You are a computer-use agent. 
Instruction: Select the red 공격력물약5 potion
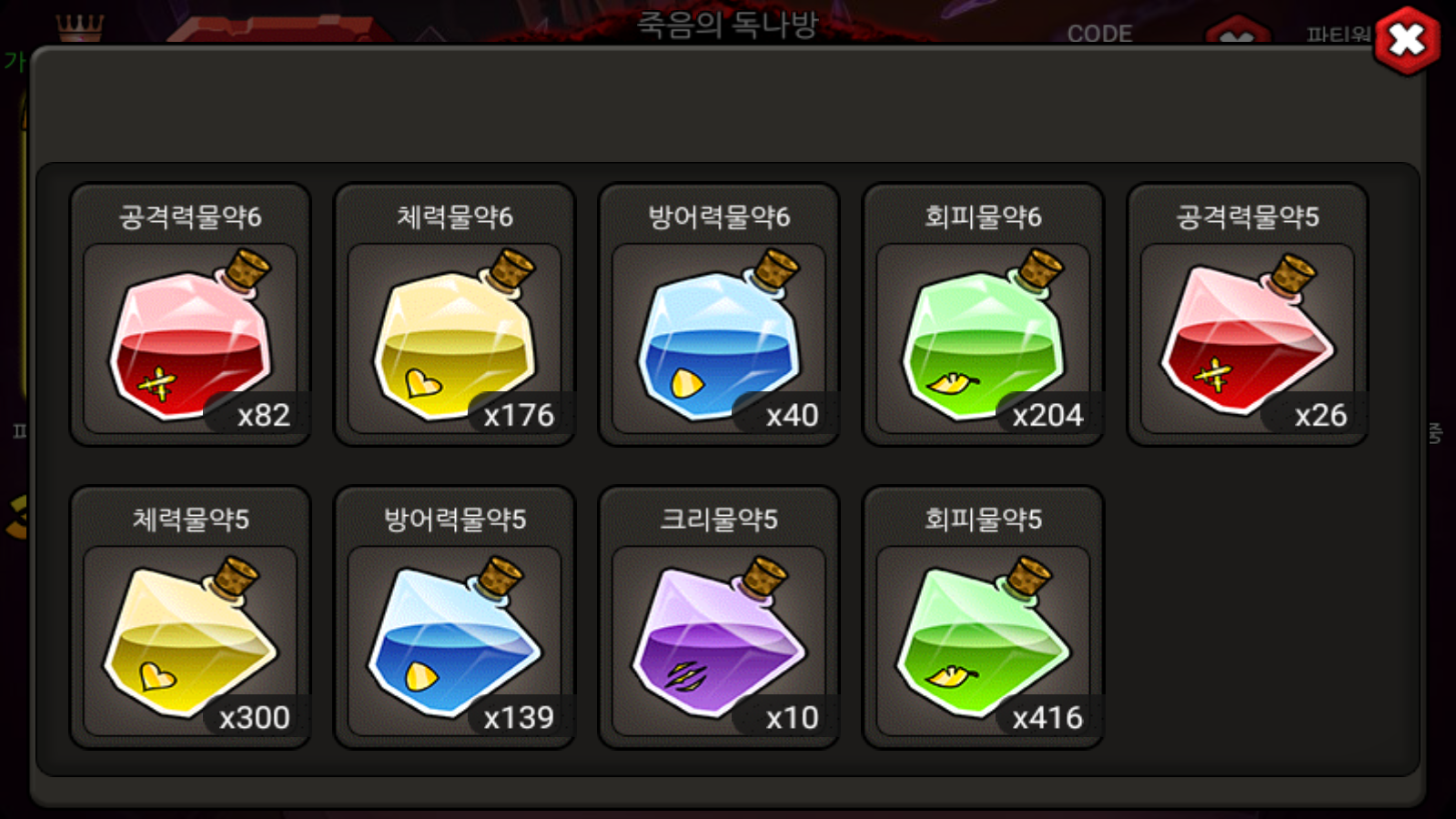tap(1248, 337)
